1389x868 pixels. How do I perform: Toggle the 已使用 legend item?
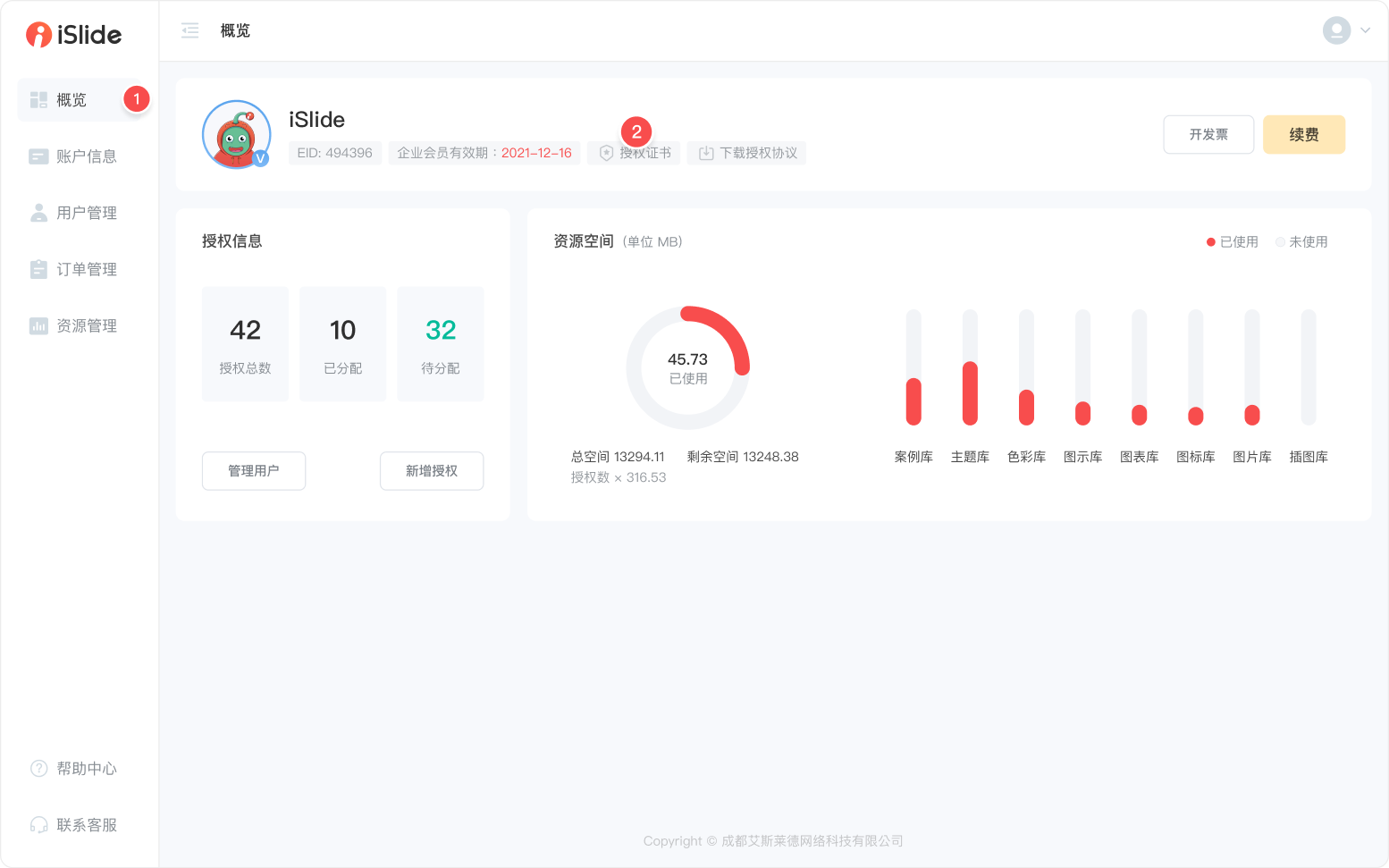[x=1233, y=241]
